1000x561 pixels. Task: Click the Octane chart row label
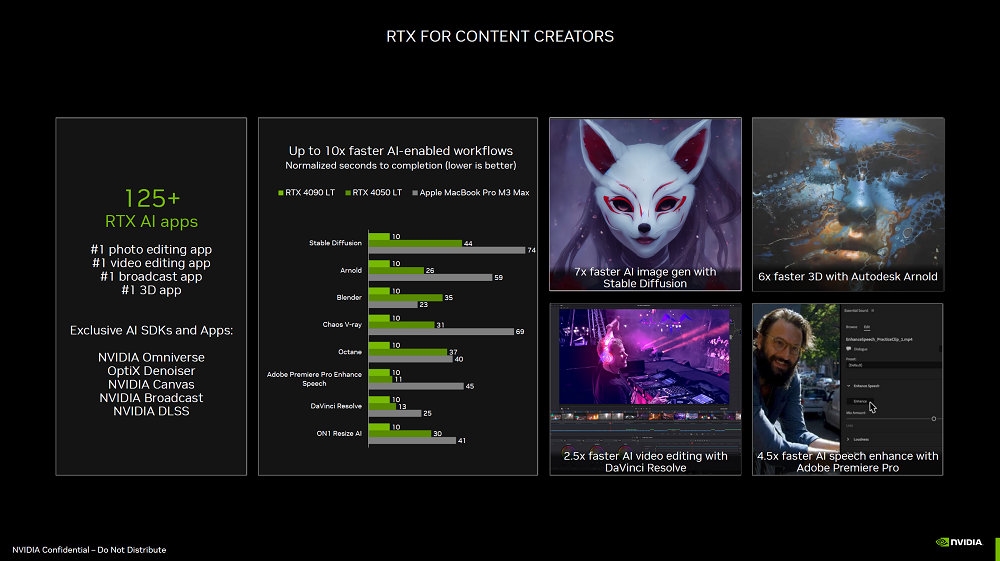click(349, 352)
